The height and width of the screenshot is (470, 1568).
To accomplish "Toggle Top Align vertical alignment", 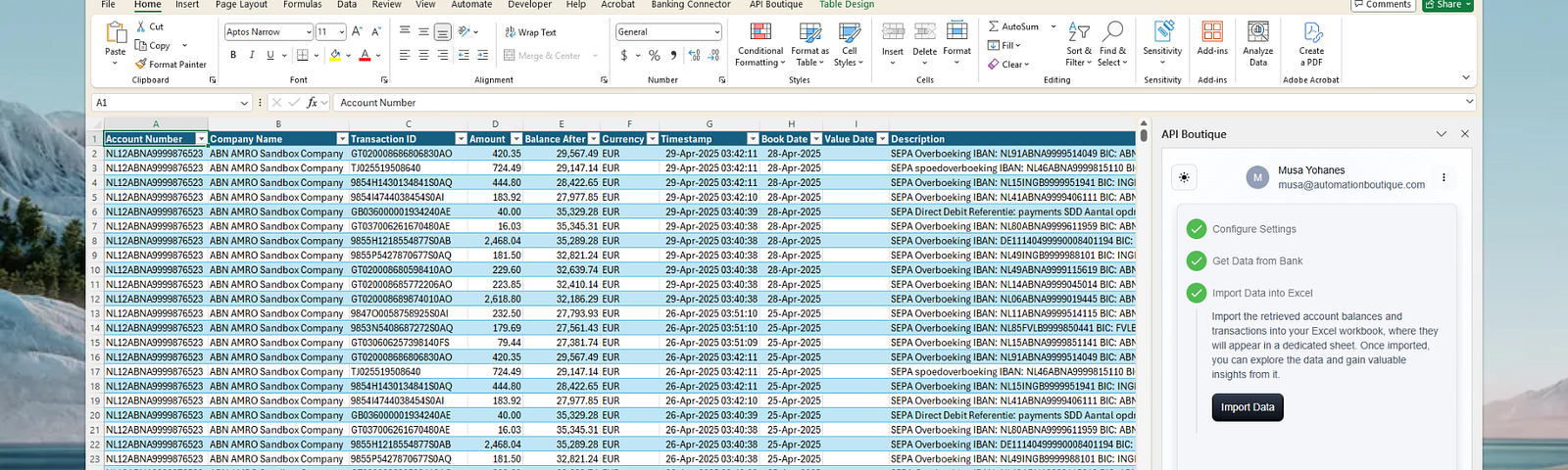I will pos(405,31).
